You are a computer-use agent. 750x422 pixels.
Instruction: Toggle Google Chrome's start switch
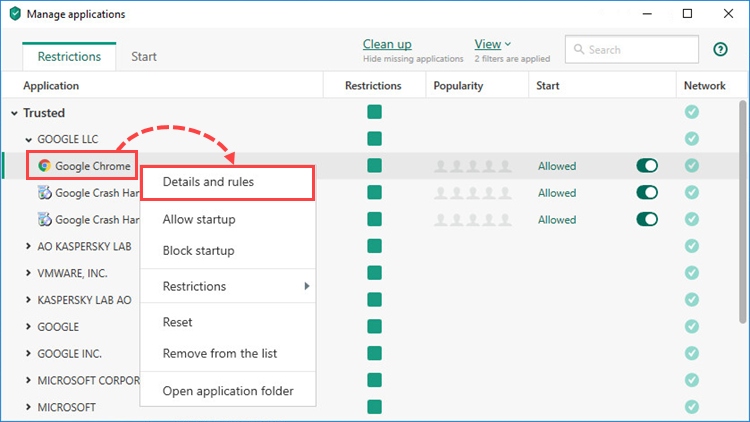[x=647, y=166]
